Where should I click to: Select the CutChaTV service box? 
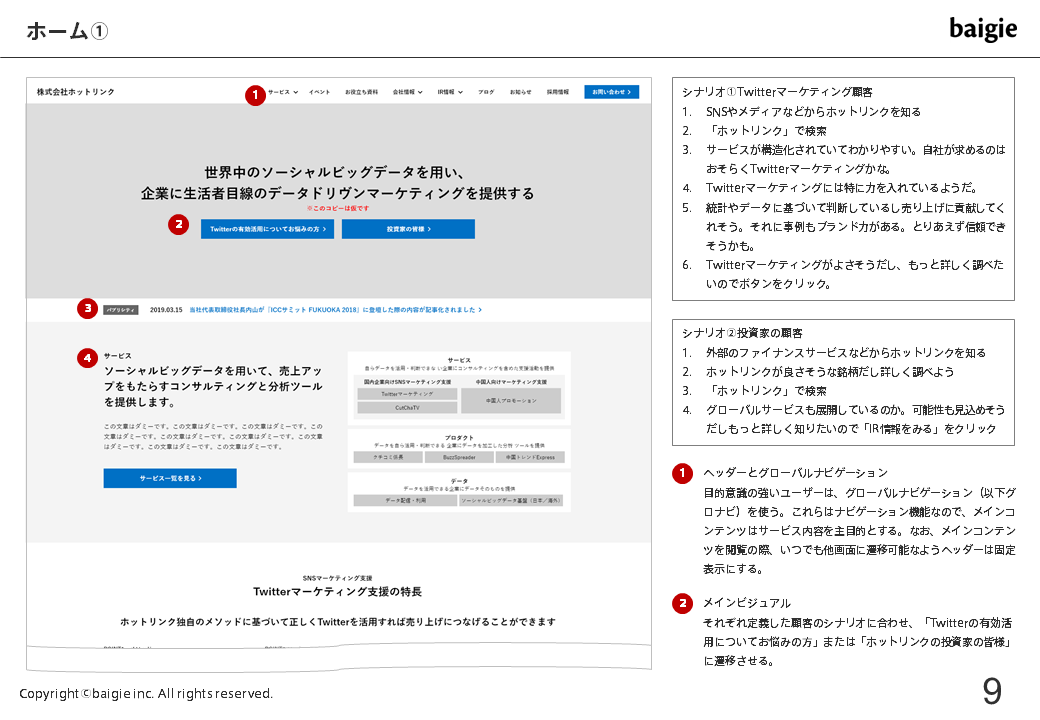[407, 408]
